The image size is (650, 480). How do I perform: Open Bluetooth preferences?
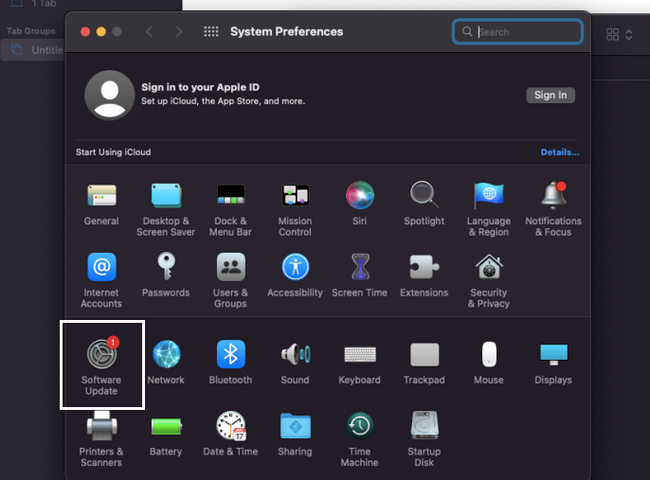tap(230, 362)
